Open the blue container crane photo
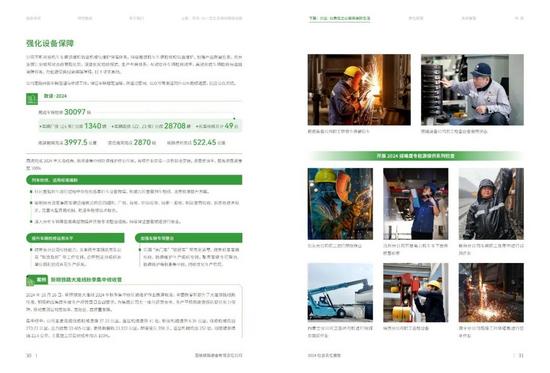Image resolution: width=550 pixels, height=373 pixels. pyautogui.click(x=340, y=292)
